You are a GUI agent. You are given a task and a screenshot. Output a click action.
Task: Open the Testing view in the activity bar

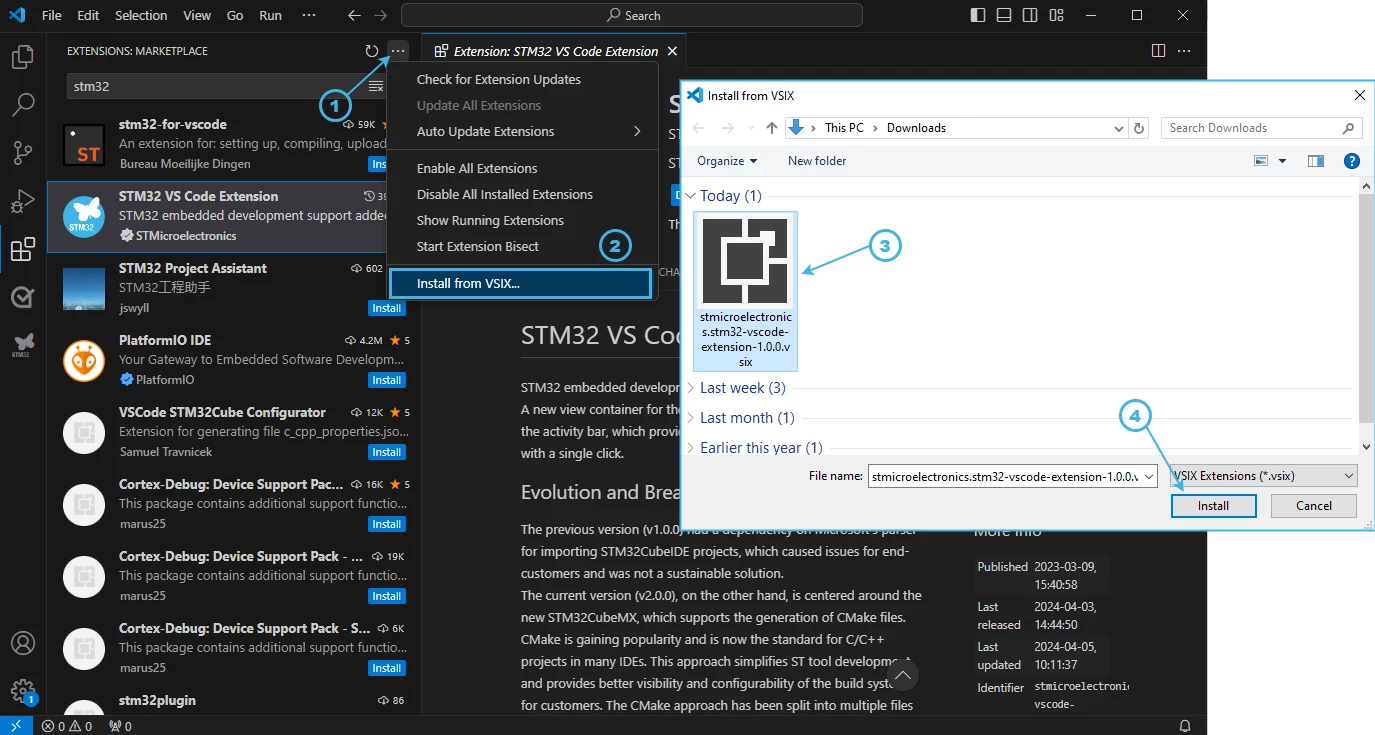pos(22,297)
